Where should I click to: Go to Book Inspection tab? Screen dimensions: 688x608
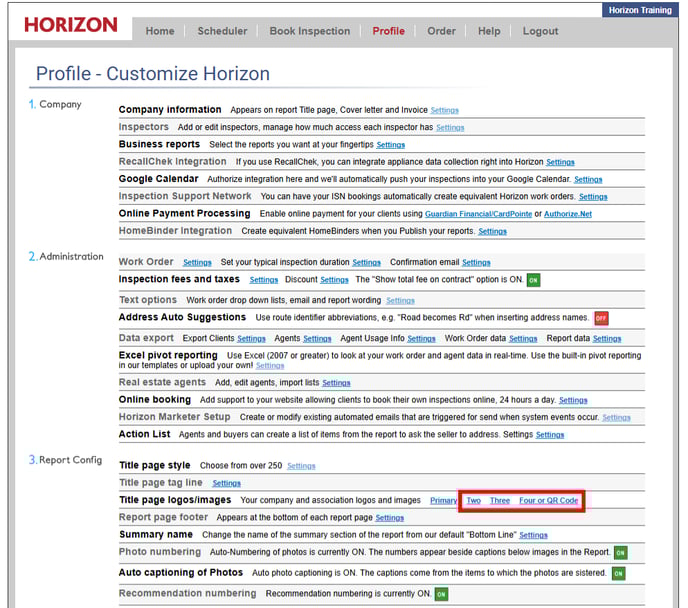[310, 31]
